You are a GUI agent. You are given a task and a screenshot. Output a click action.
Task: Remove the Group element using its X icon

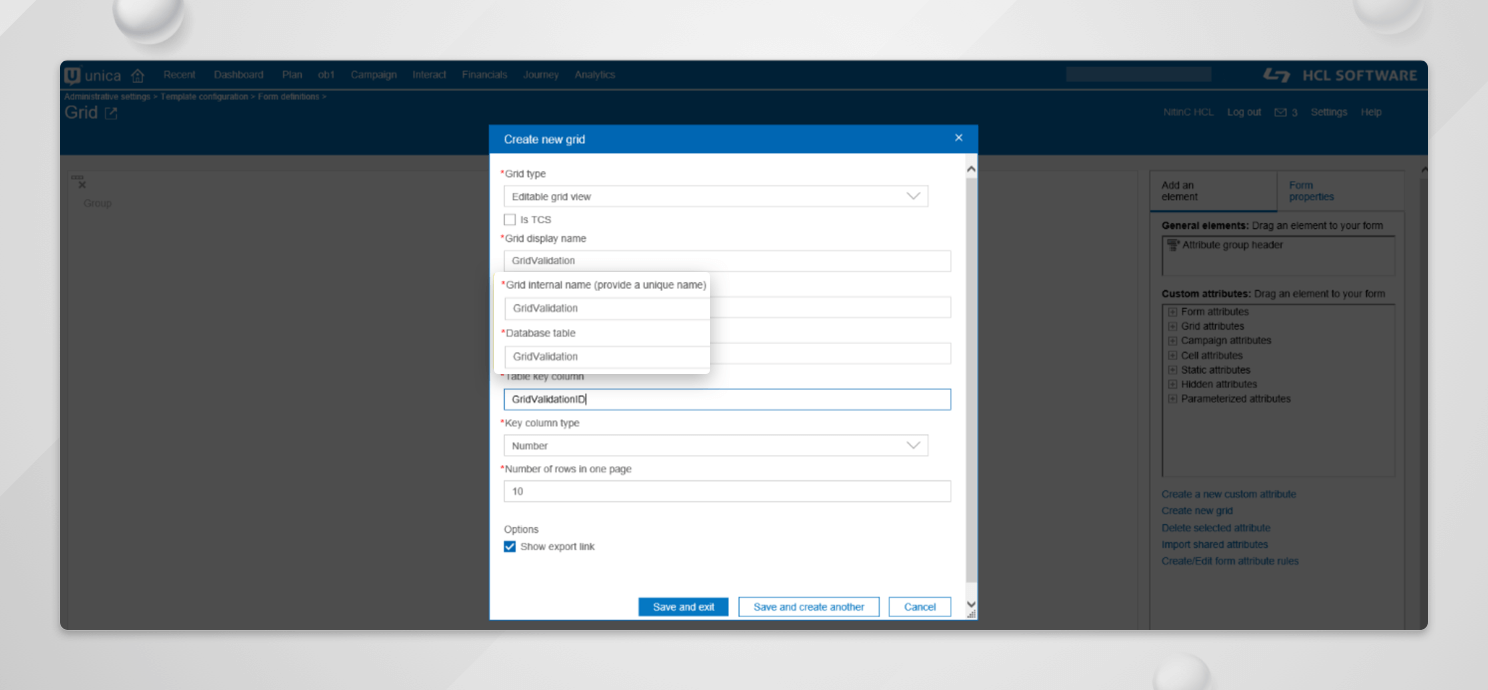(80, 184)
